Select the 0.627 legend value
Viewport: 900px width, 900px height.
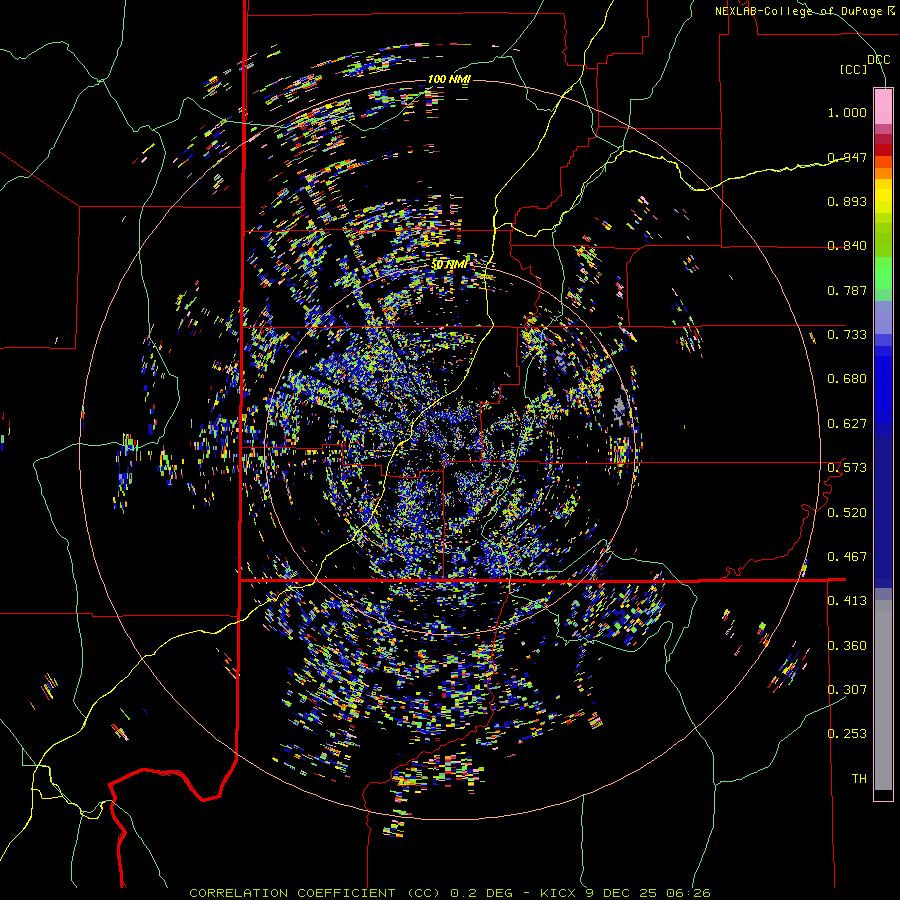click(x=847, y=424)
